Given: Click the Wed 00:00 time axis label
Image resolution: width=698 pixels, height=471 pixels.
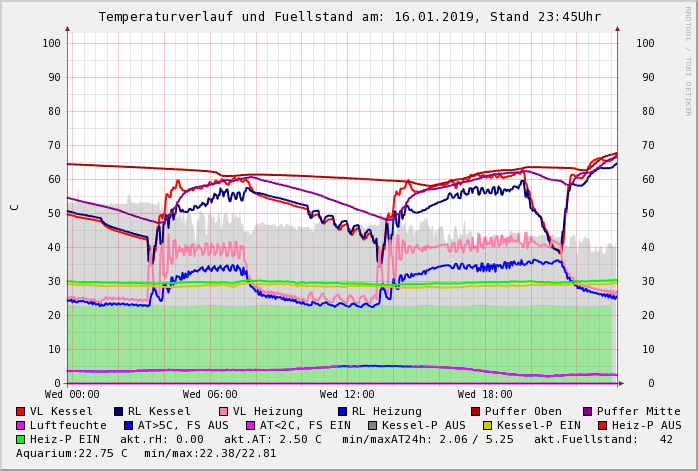Looking at the screenshot, I should tap(72, 395).
